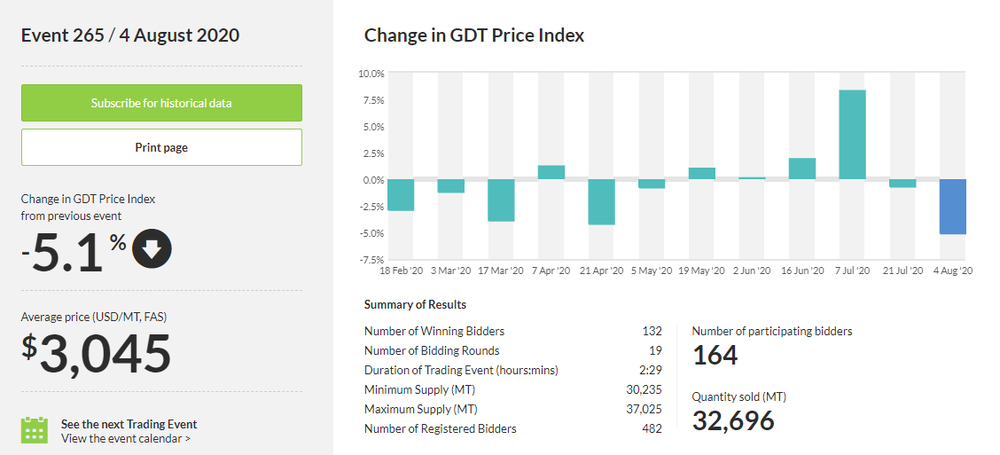Click the black down-arrow circle icon
The height and width of the screenshot is (455, 1000).
[152, 251]
